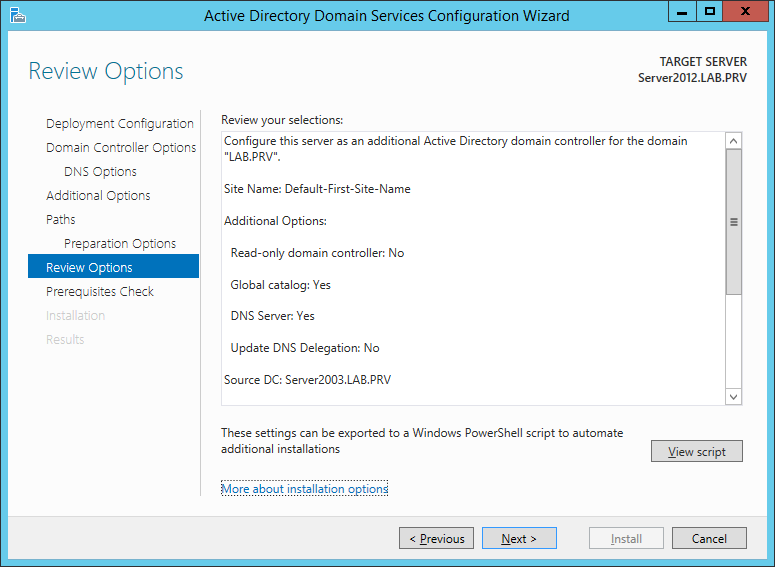Open More about installation options link

(304, 489)
